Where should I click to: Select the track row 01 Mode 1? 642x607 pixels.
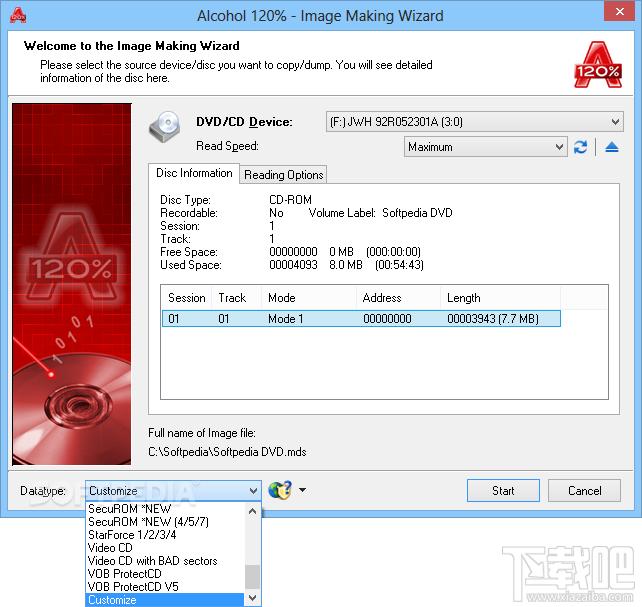[361, 318]
